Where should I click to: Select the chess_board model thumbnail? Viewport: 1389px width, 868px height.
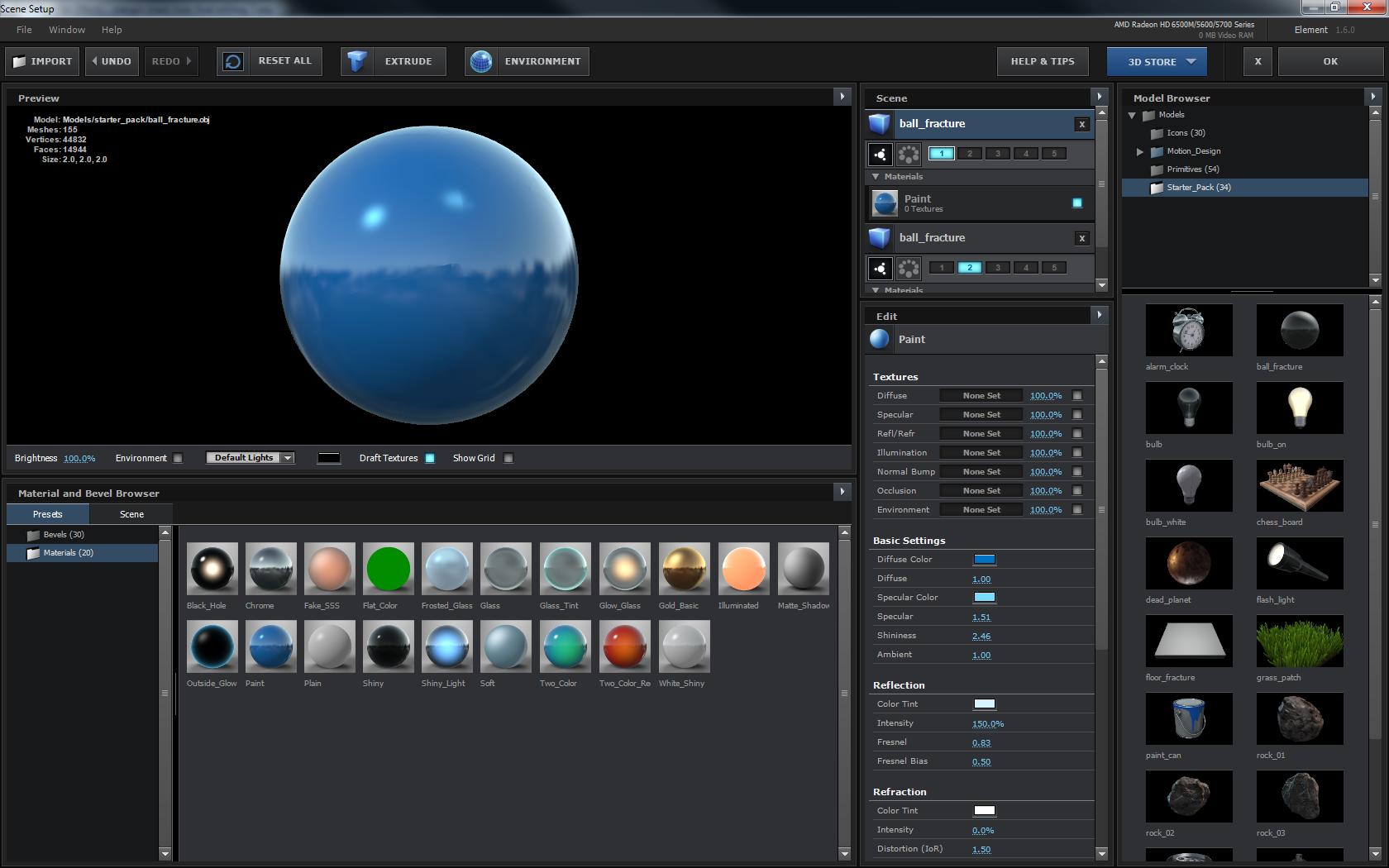tap(1300, 485)
